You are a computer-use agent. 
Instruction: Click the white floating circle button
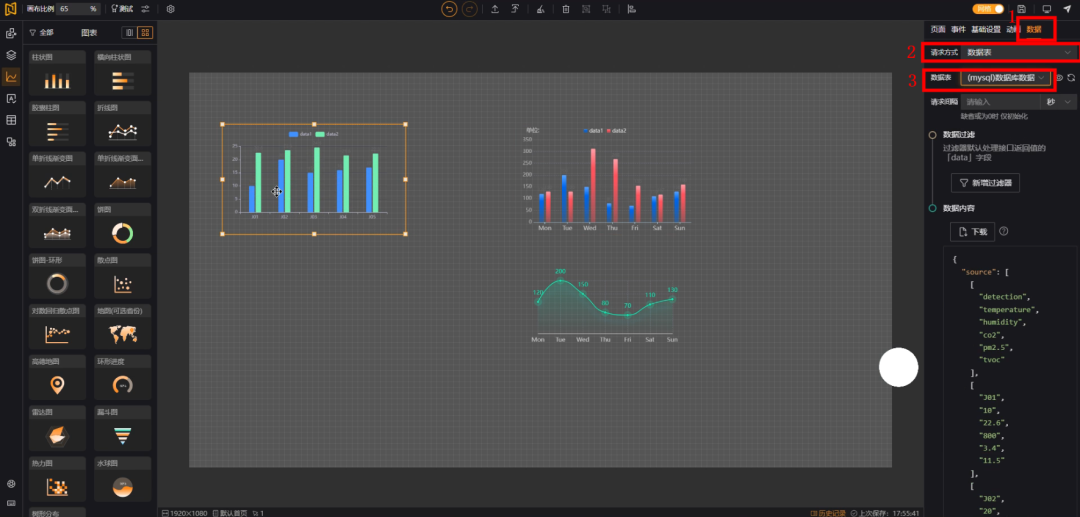tap(898, 367)
